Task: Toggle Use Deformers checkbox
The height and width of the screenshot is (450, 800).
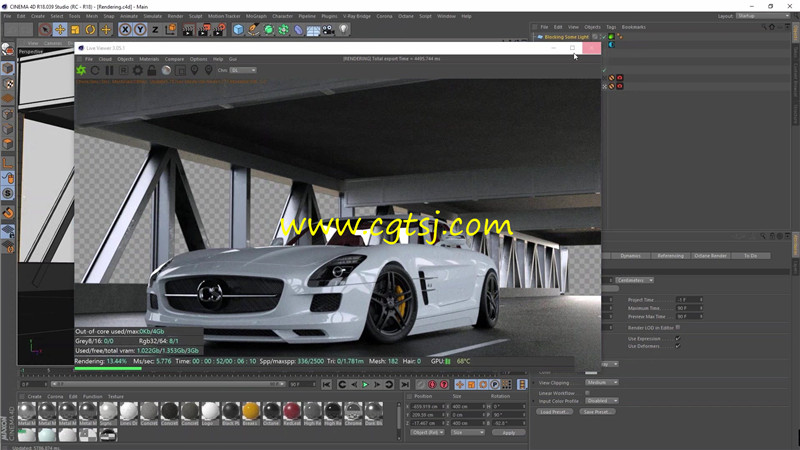Action: click(678, 346)
